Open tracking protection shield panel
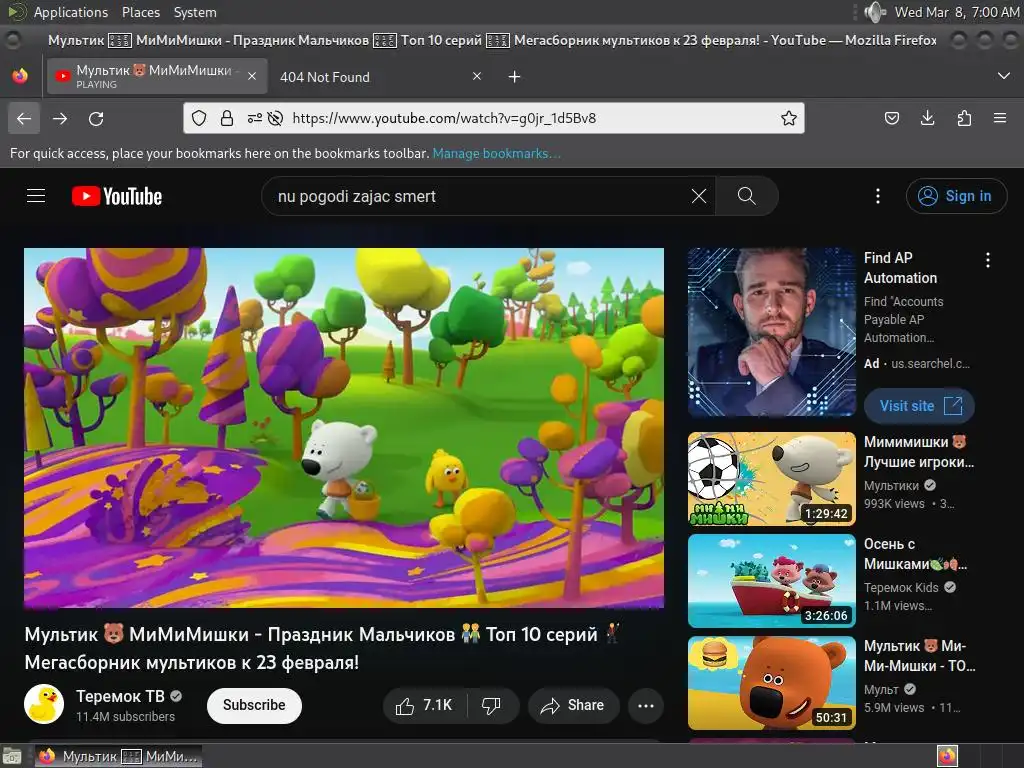The width and height of the screenshot is (1024, 768). [x=199, y=118]
